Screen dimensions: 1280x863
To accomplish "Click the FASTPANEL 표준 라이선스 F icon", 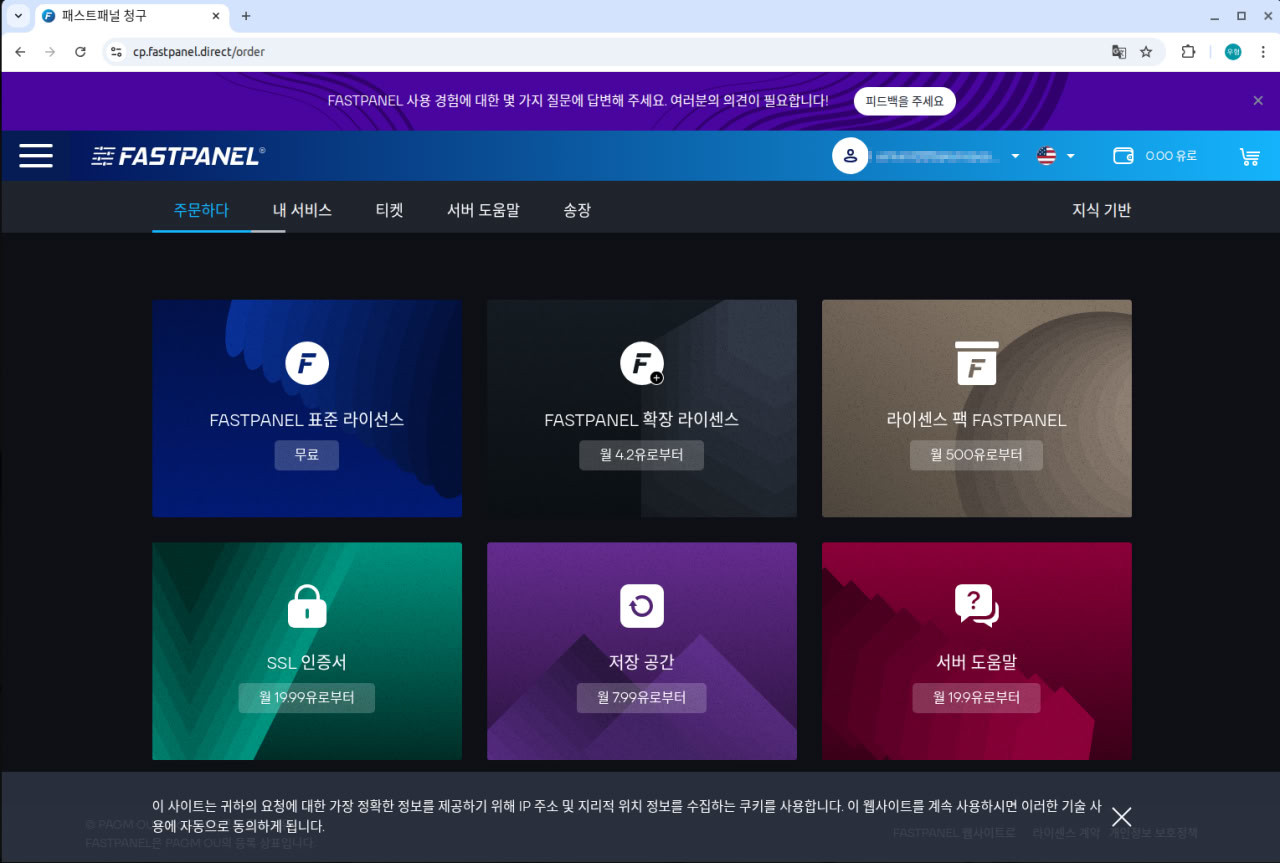I will (307, 363).
